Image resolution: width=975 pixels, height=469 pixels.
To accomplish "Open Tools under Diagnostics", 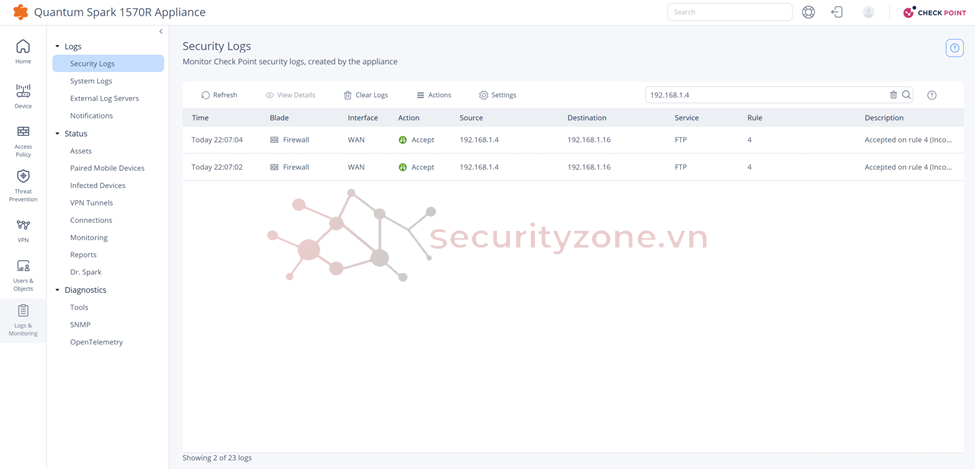I will point(79,307).
